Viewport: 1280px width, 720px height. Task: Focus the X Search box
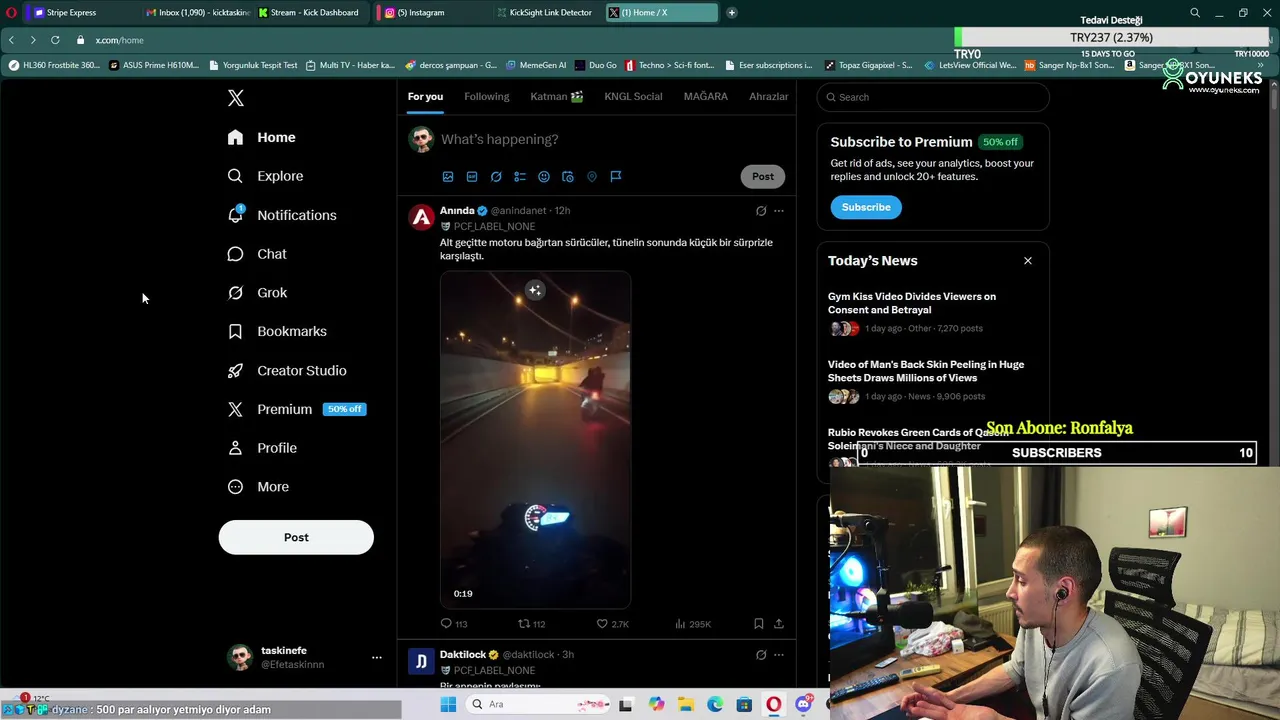[x=933, y=97]
